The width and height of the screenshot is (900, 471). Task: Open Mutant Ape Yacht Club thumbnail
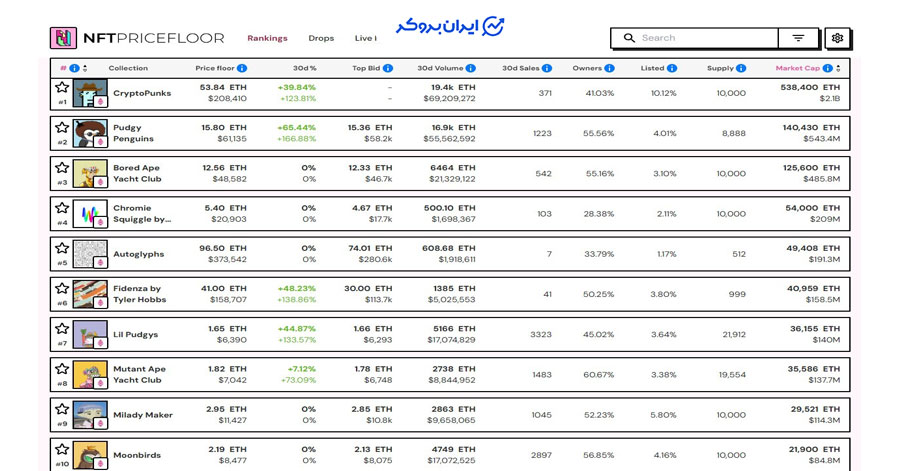(90, 374)
